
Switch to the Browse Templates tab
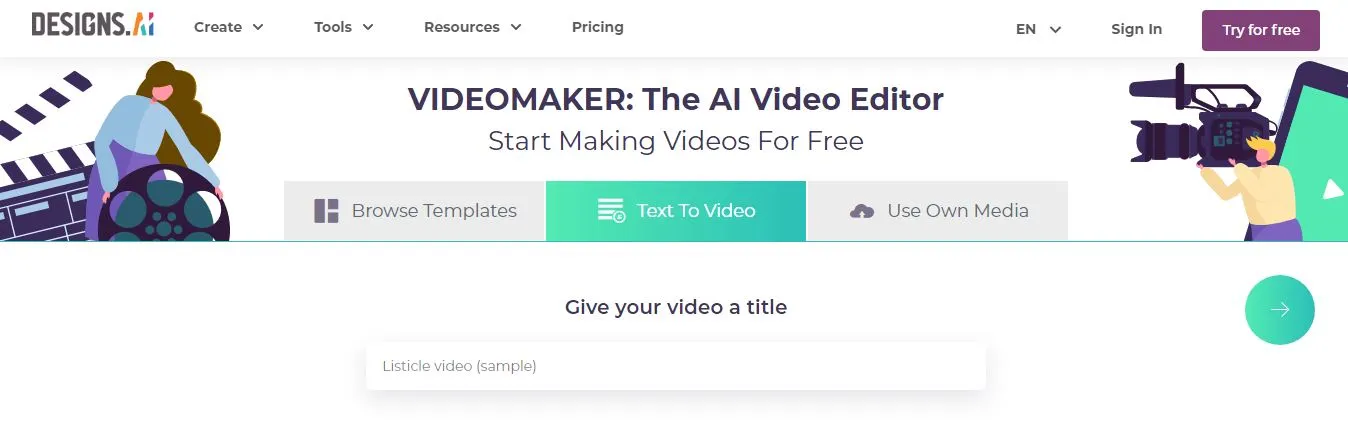(x=414, y=211)
